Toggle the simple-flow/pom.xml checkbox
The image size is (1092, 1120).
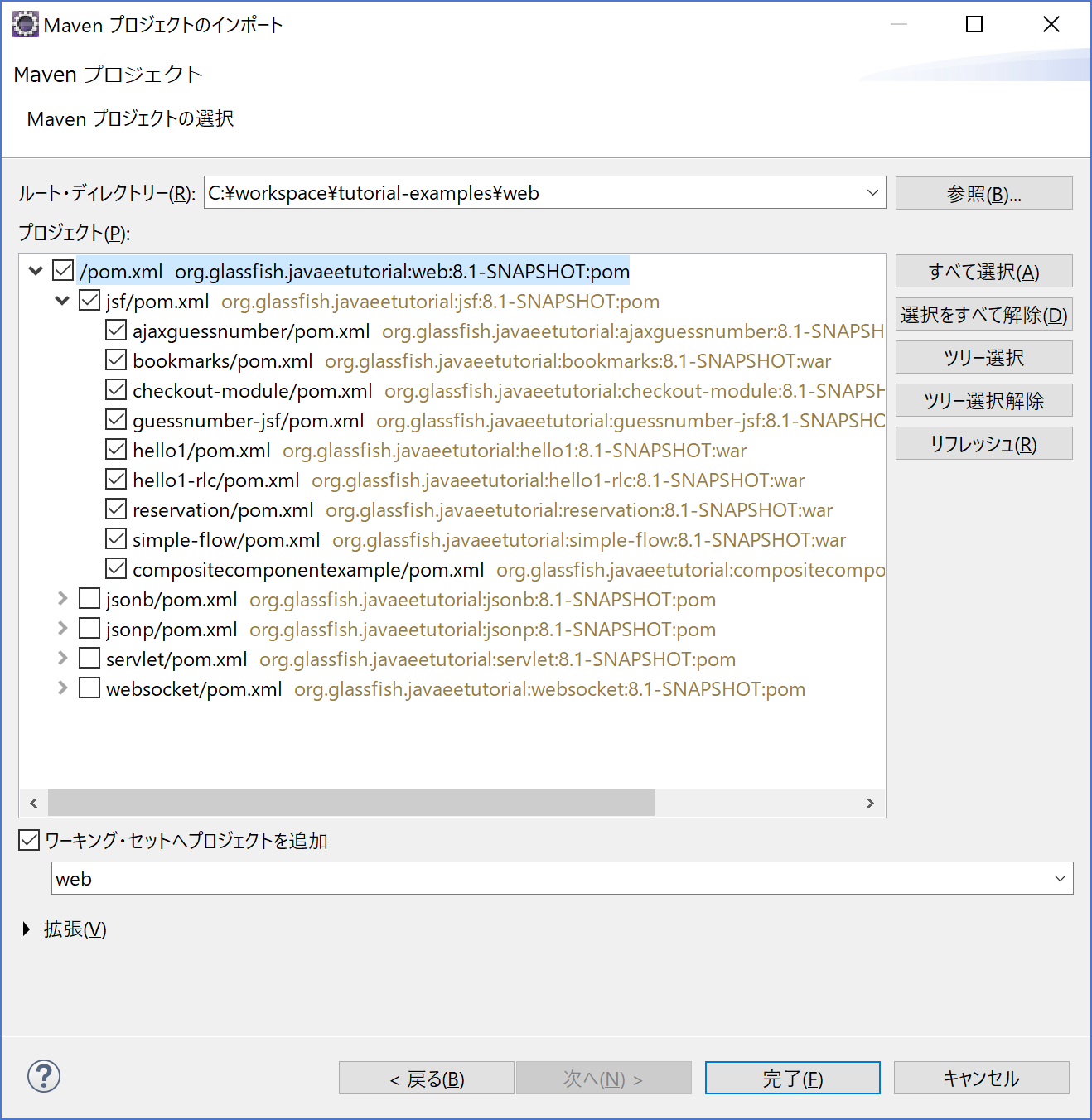click(x=116, y=539)
